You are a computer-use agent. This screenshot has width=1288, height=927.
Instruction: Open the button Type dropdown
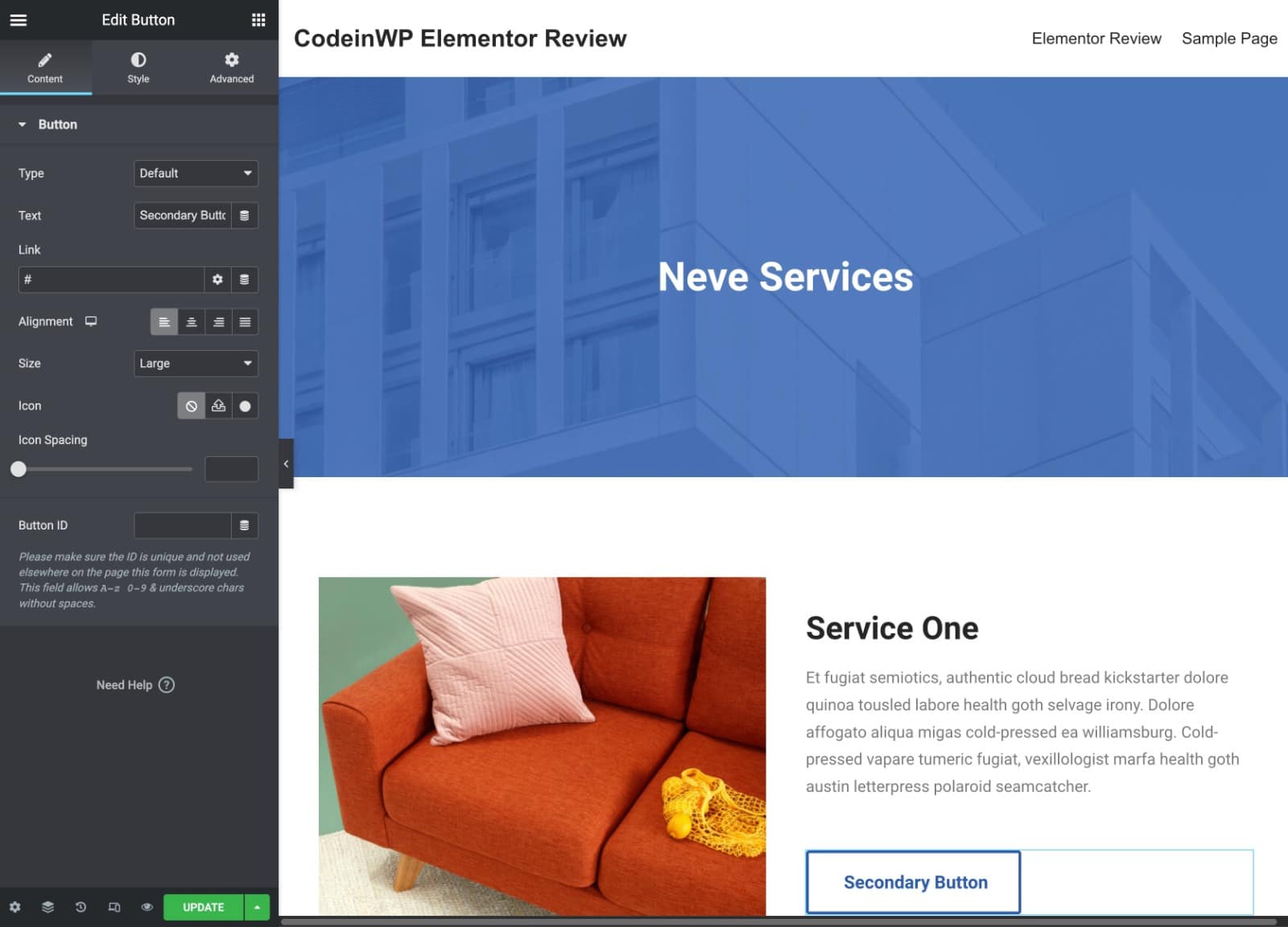pyautogui.click(x=196, y=173)
